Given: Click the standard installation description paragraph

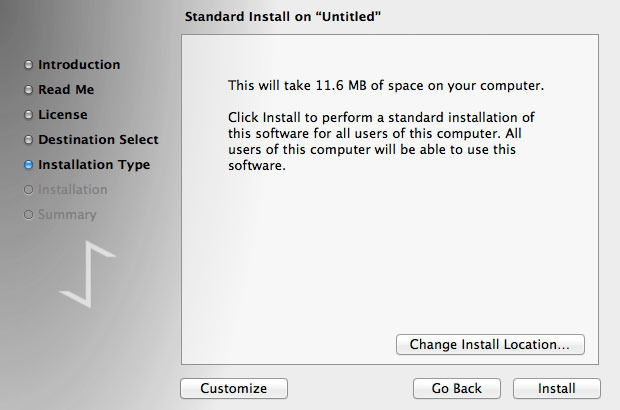Looking at the screenshot, I should 378,143.
